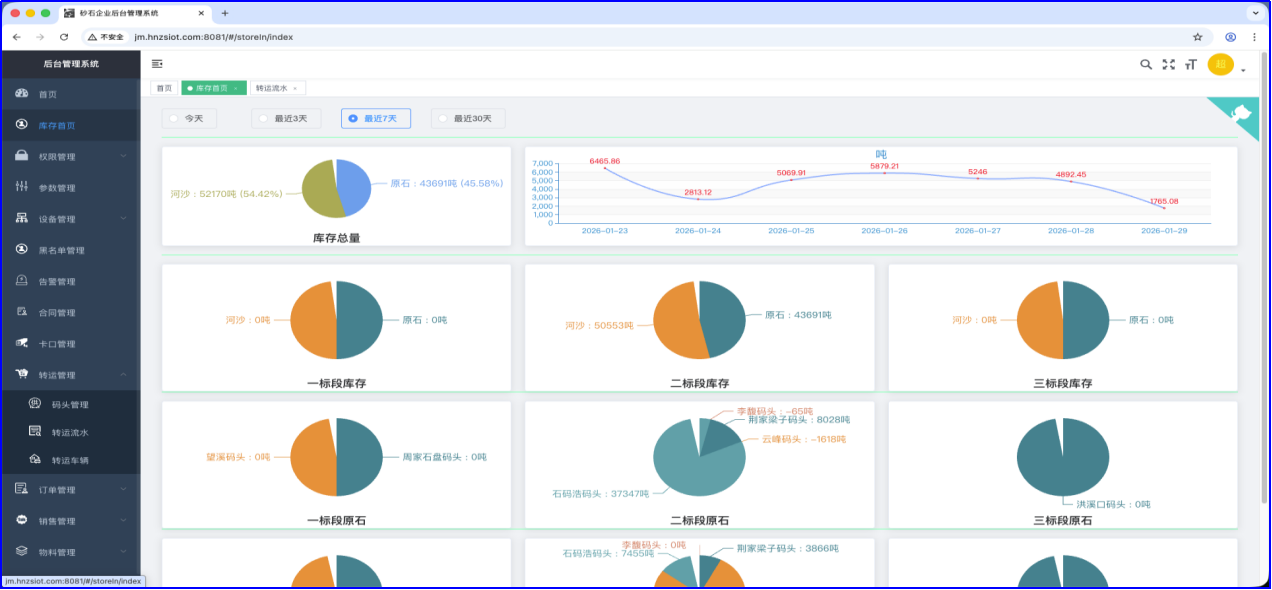Open 转运车辆 in the sidebar
Screen dimensions: 1272x590
[x=70, y=460]
